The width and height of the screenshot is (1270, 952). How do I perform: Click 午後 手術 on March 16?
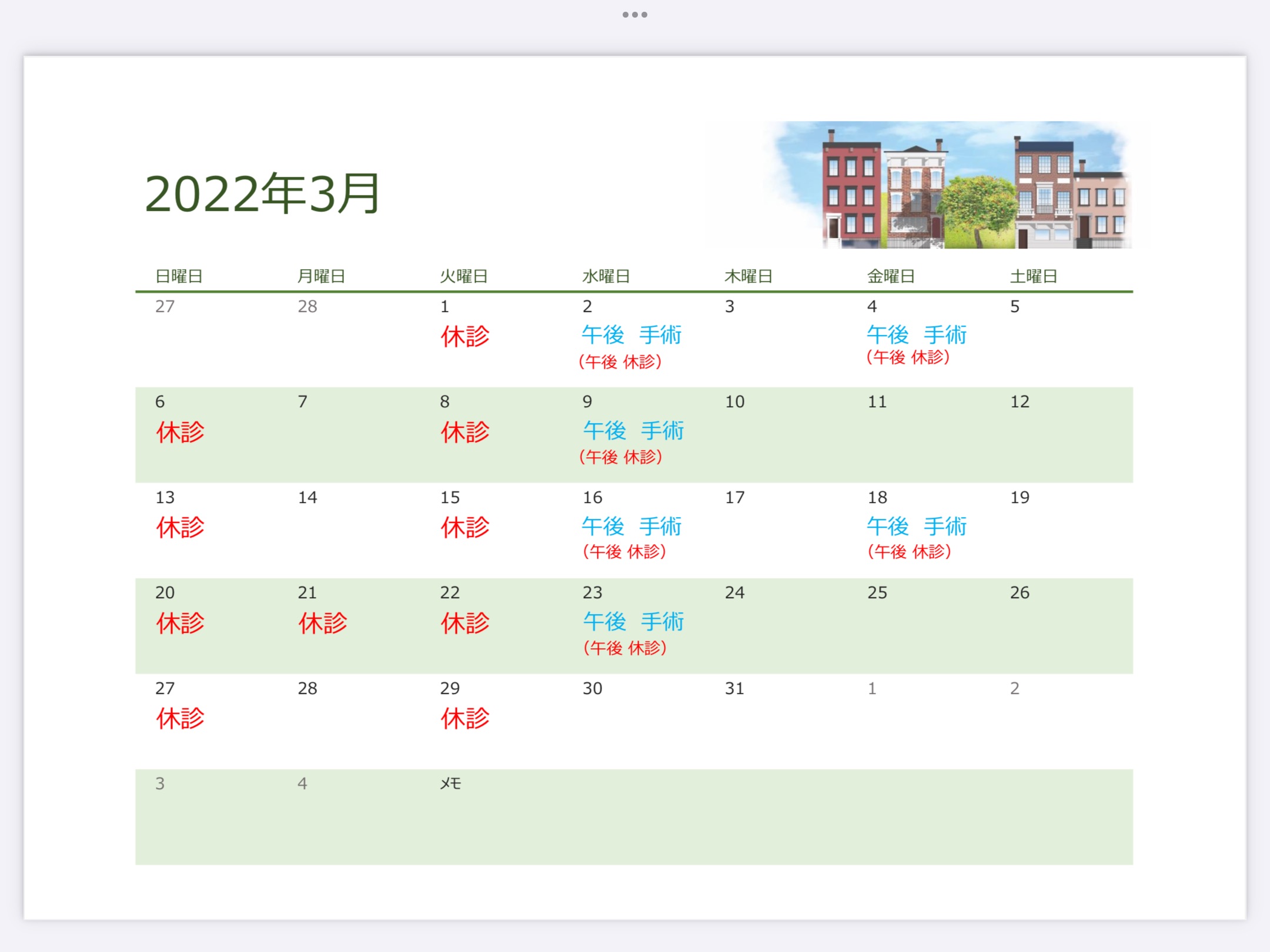point(631,526)
